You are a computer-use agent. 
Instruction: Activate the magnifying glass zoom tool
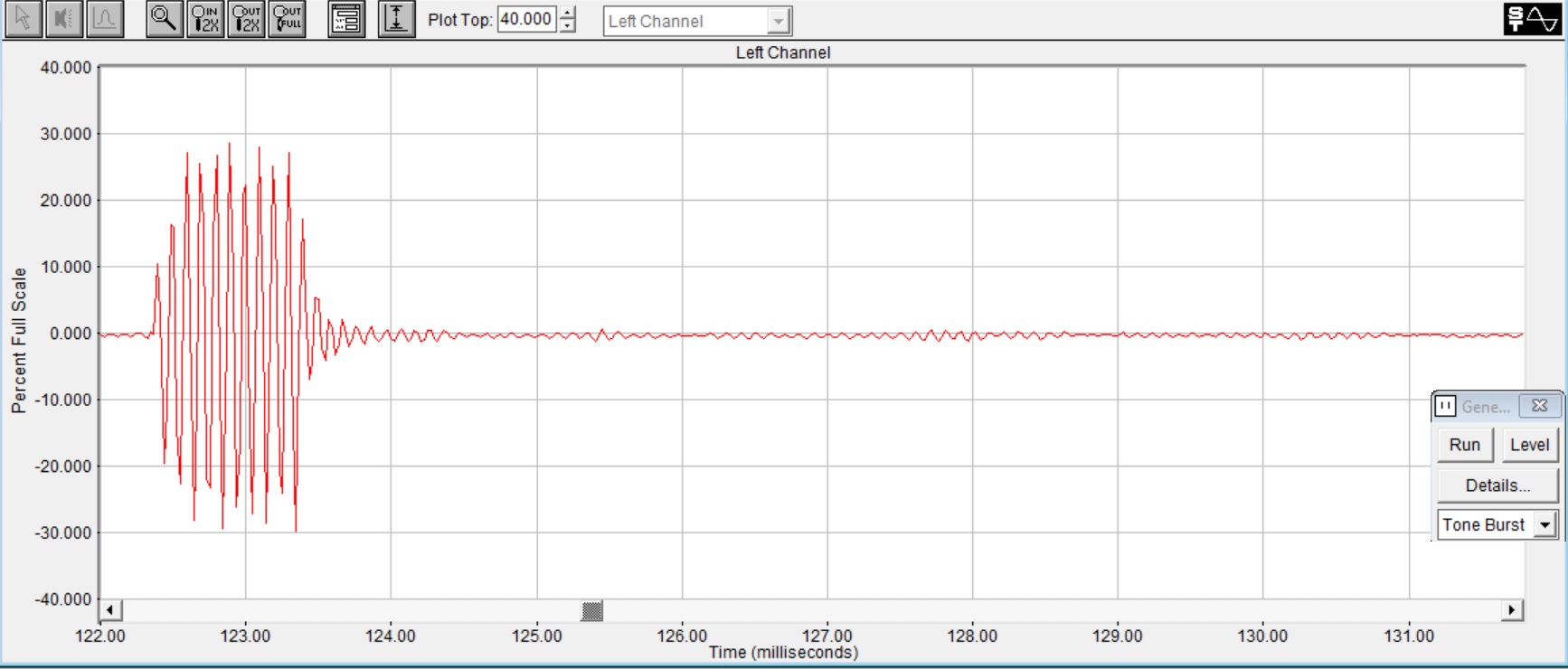click(164, 19)
